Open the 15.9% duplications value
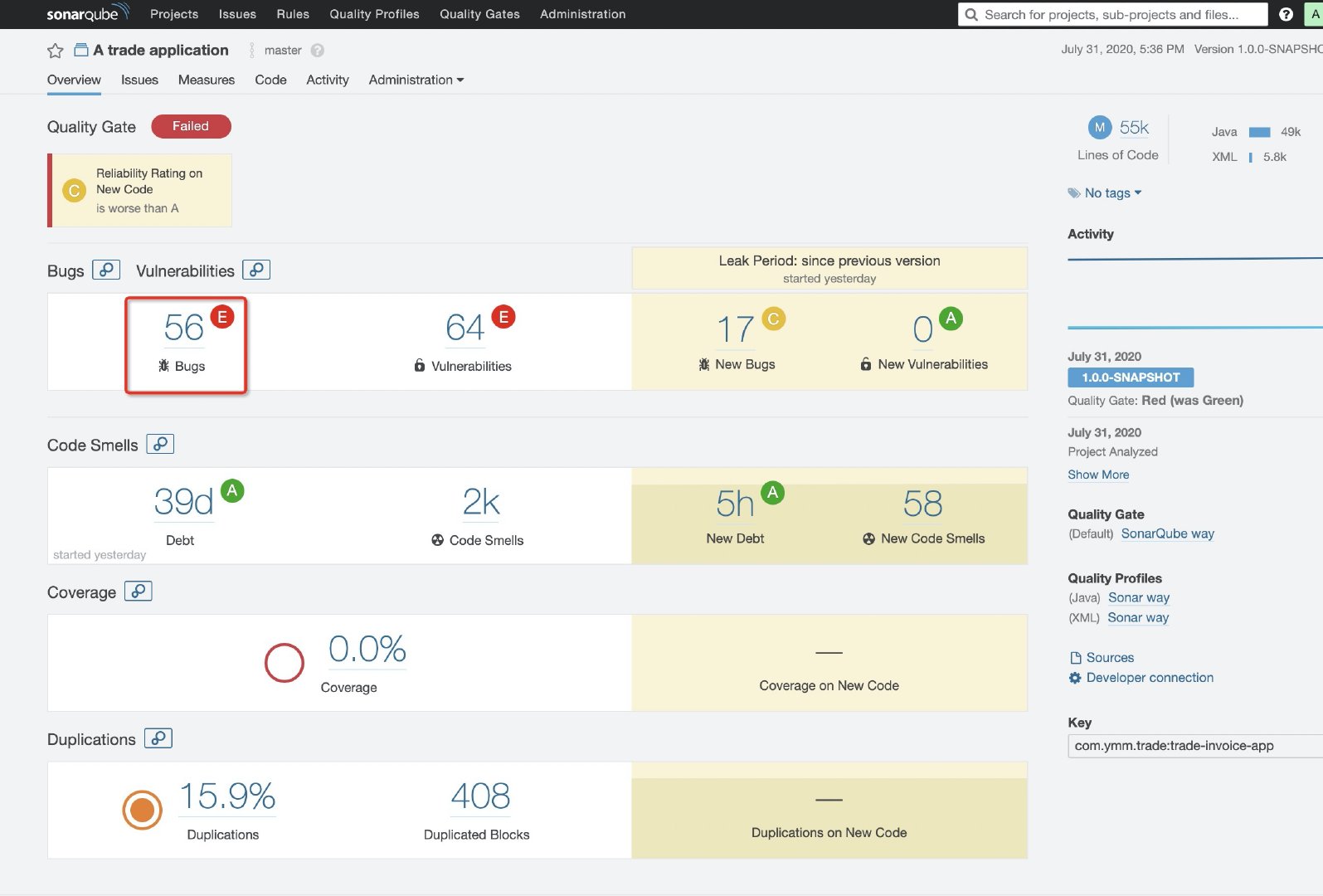Screen dimensions: 1323x896 click(227, 796)
